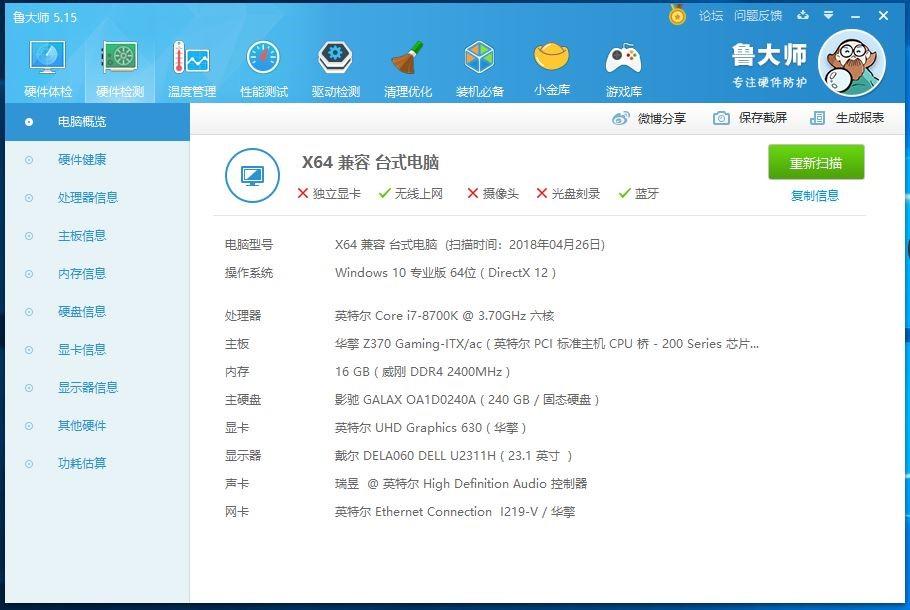Open 硬件体检 hardware checkup
The height and width of the screenshot is (610, 910).
click(48, 69)
